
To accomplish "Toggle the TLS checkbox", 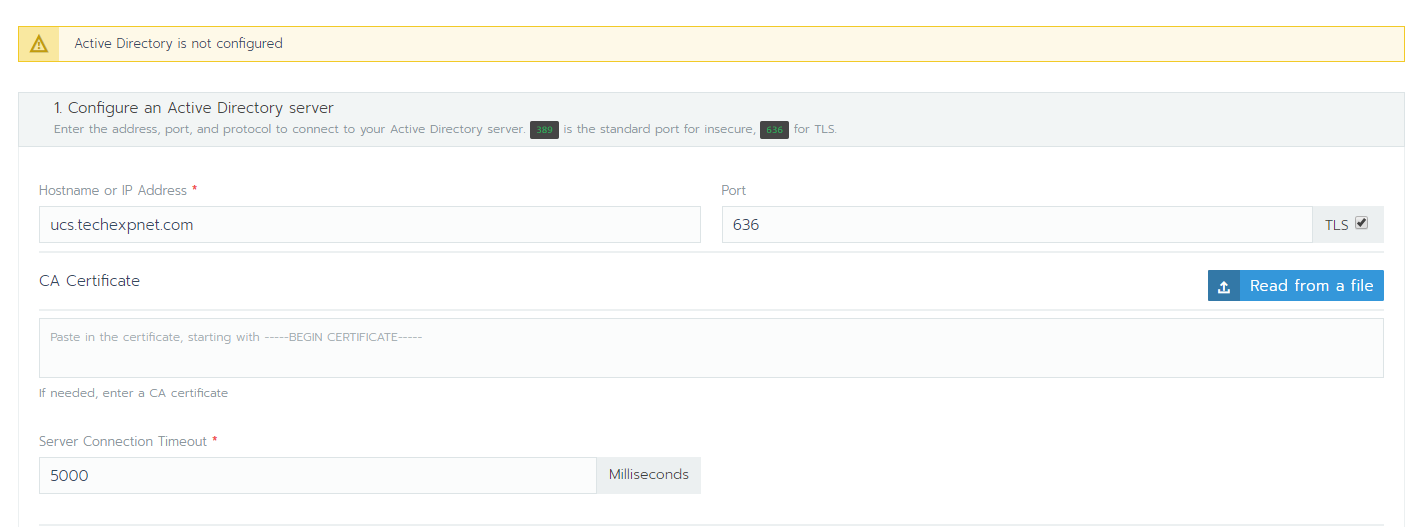I will coord(1361,223).
